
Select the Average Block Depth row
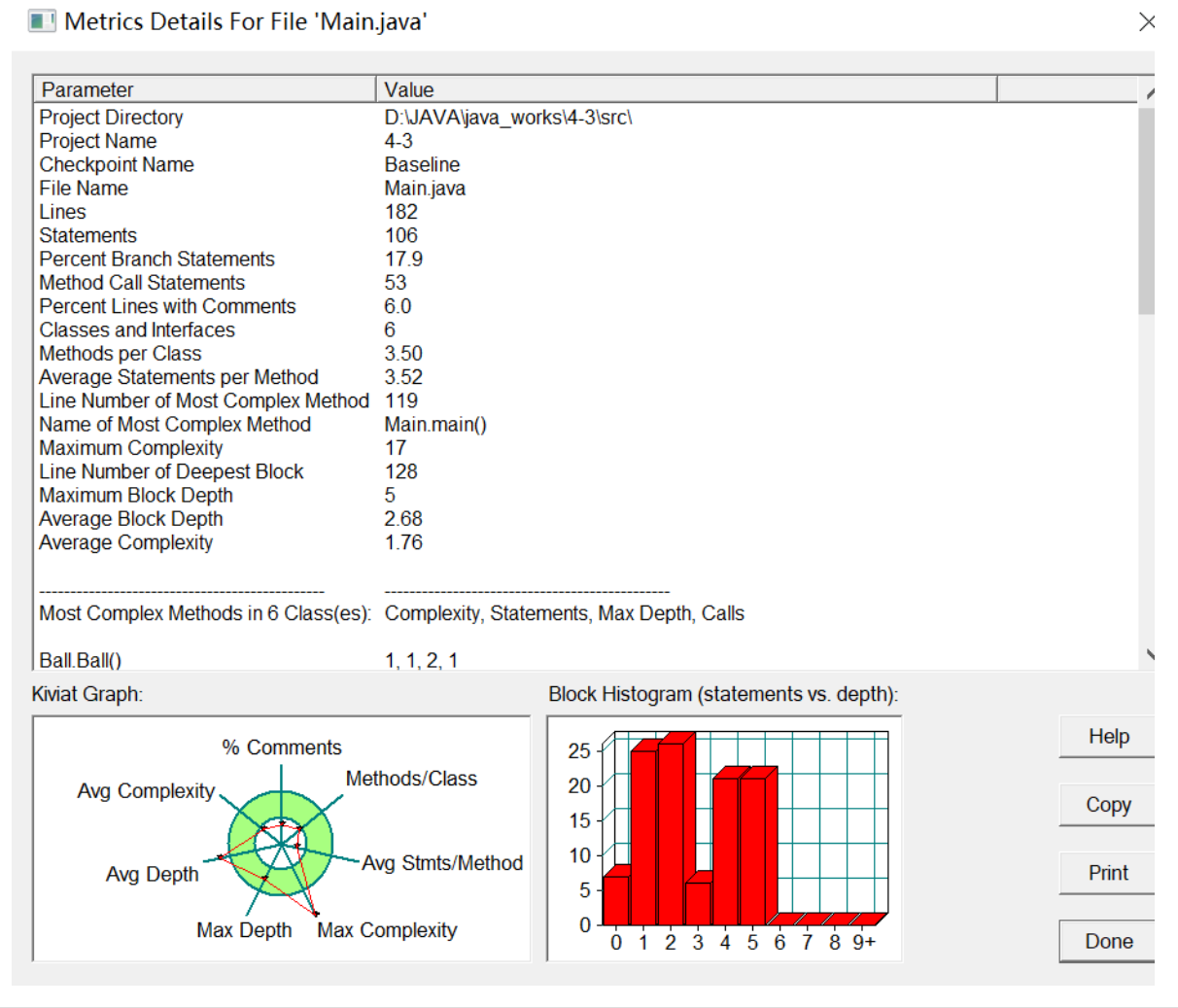[x=585, y=519]
